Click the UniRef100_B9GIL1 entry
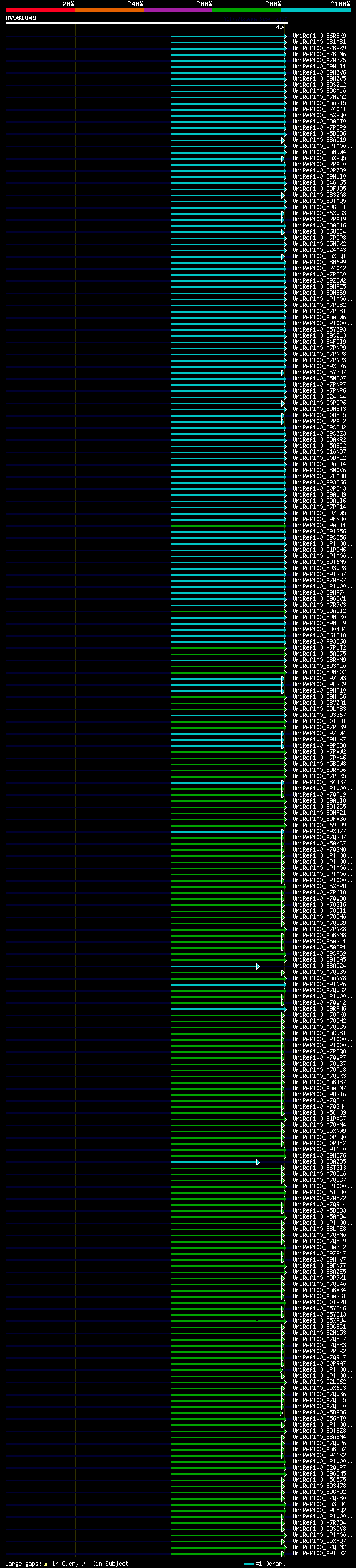The image size is (356, 1568). (x=319, y=207)
